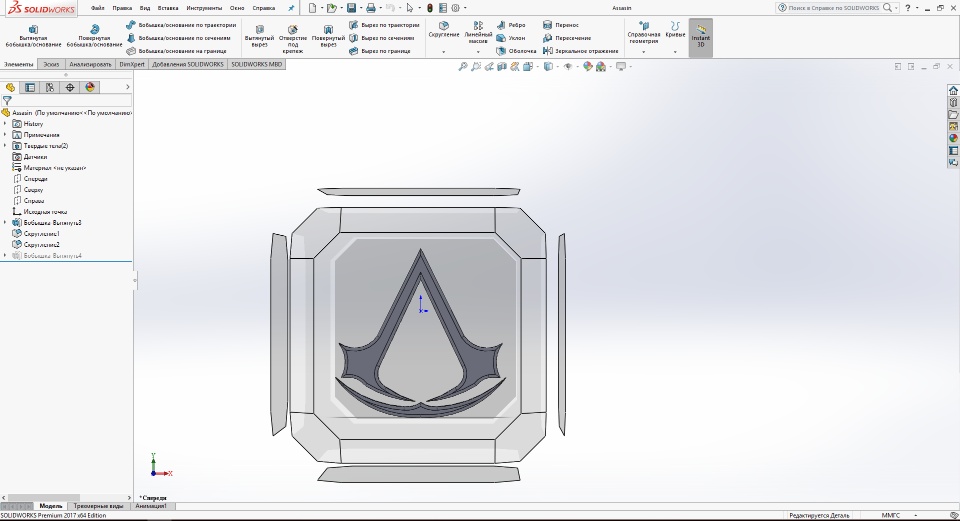Open the Reference Geometry (Справочная геометрия) dropdown arrow
This screenshot has height=521, width=960.
pos(643,52)
